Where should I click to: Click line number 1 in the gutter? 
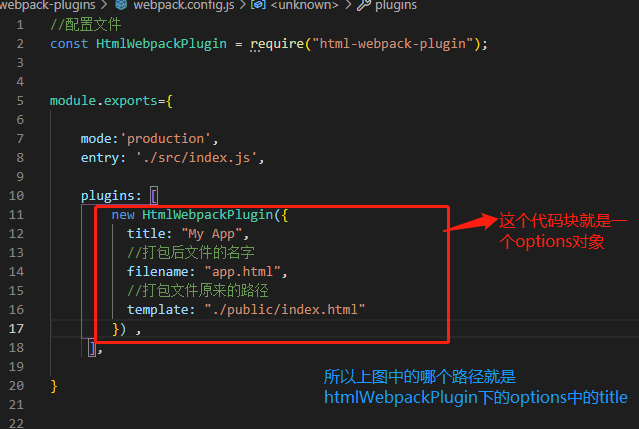point(20,25)
